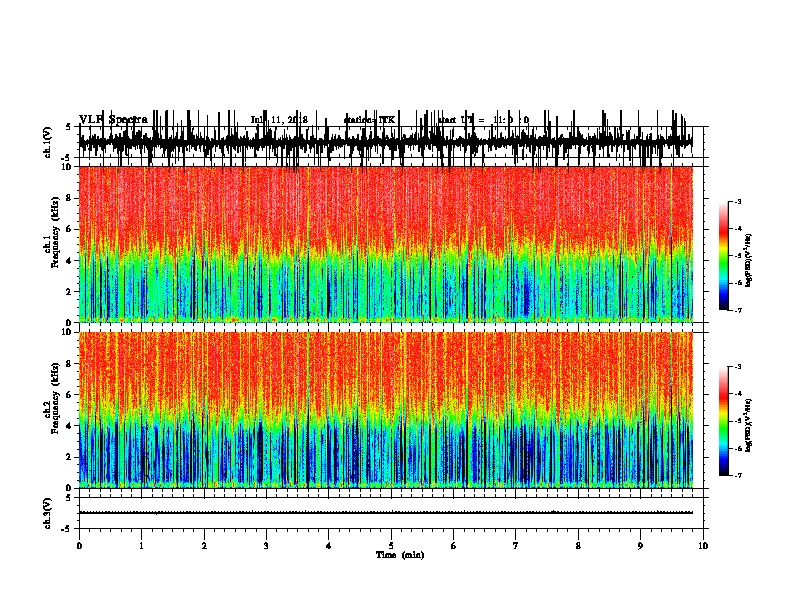Click the '5' tick of ch.1(V) axis

tap(70, 127)
